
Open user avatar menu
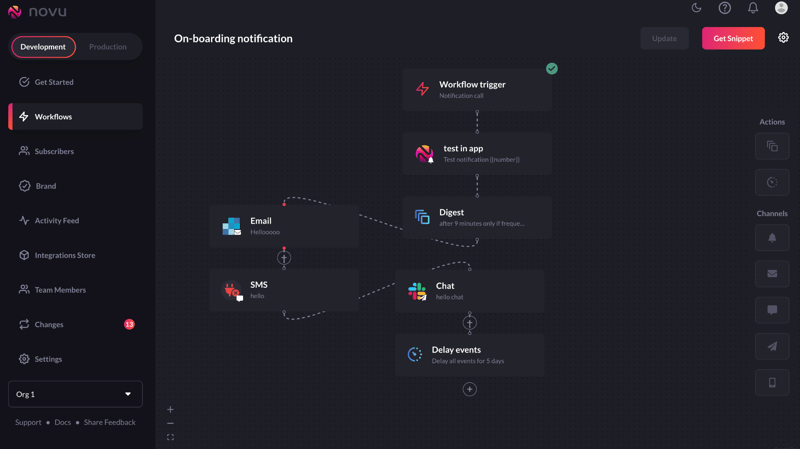(781, 8)
